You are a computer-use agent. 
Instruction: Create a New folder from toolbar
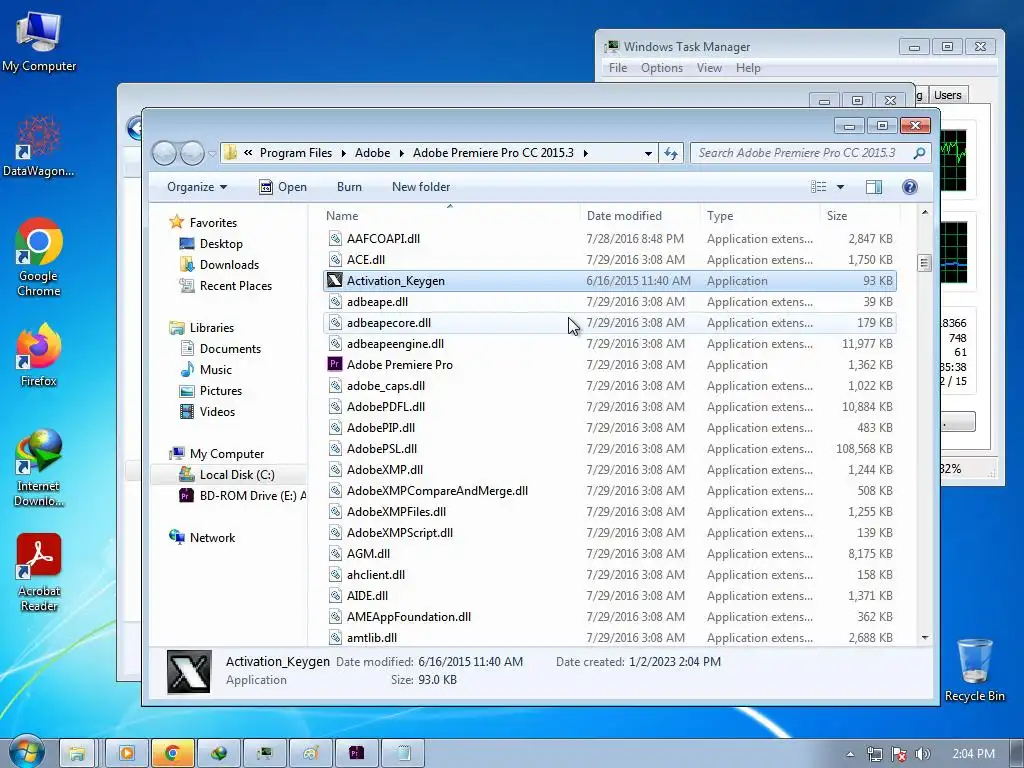tap(421, 187)
